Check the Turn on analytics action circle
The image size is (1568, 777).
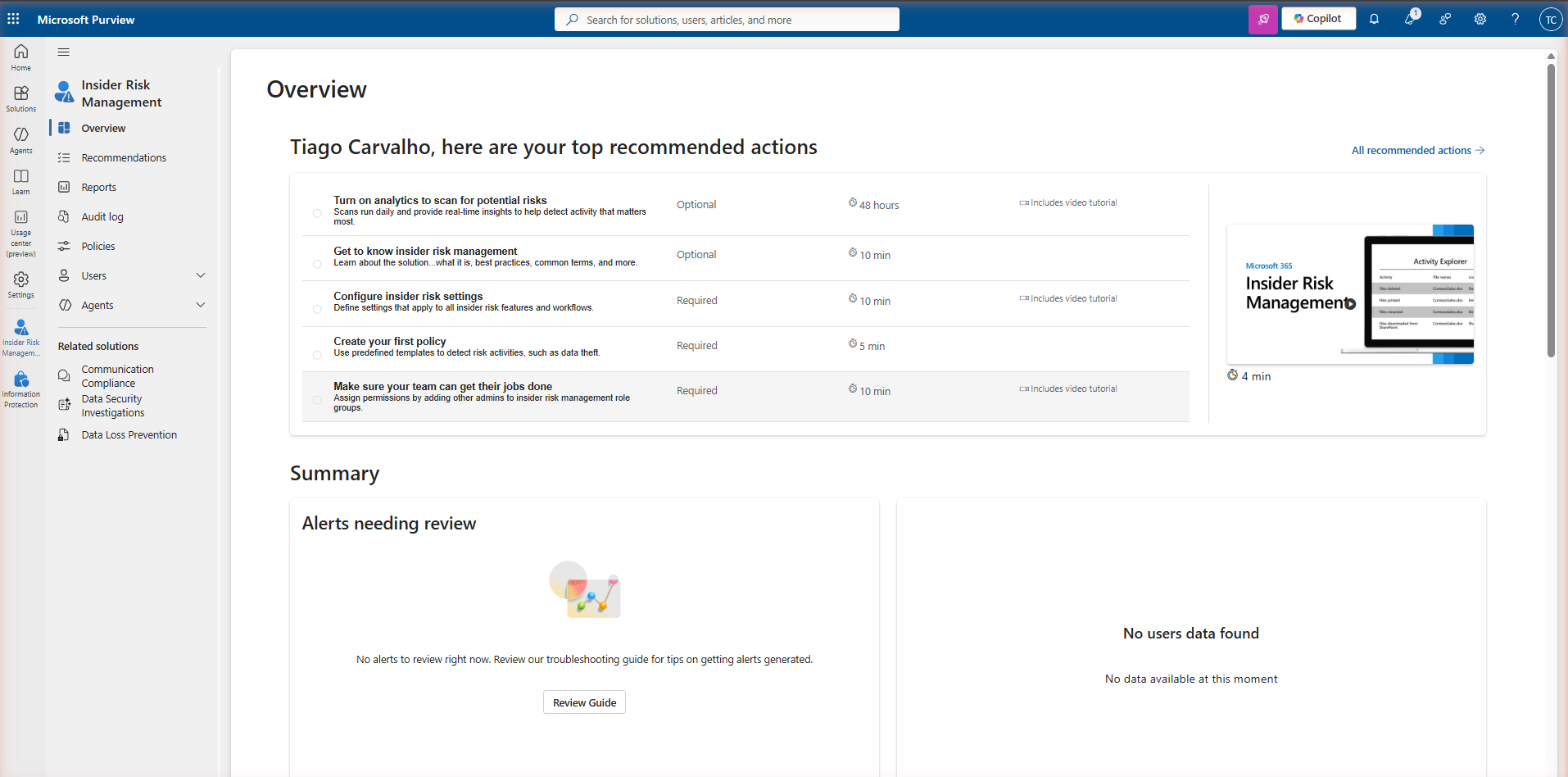coord(317,213)
